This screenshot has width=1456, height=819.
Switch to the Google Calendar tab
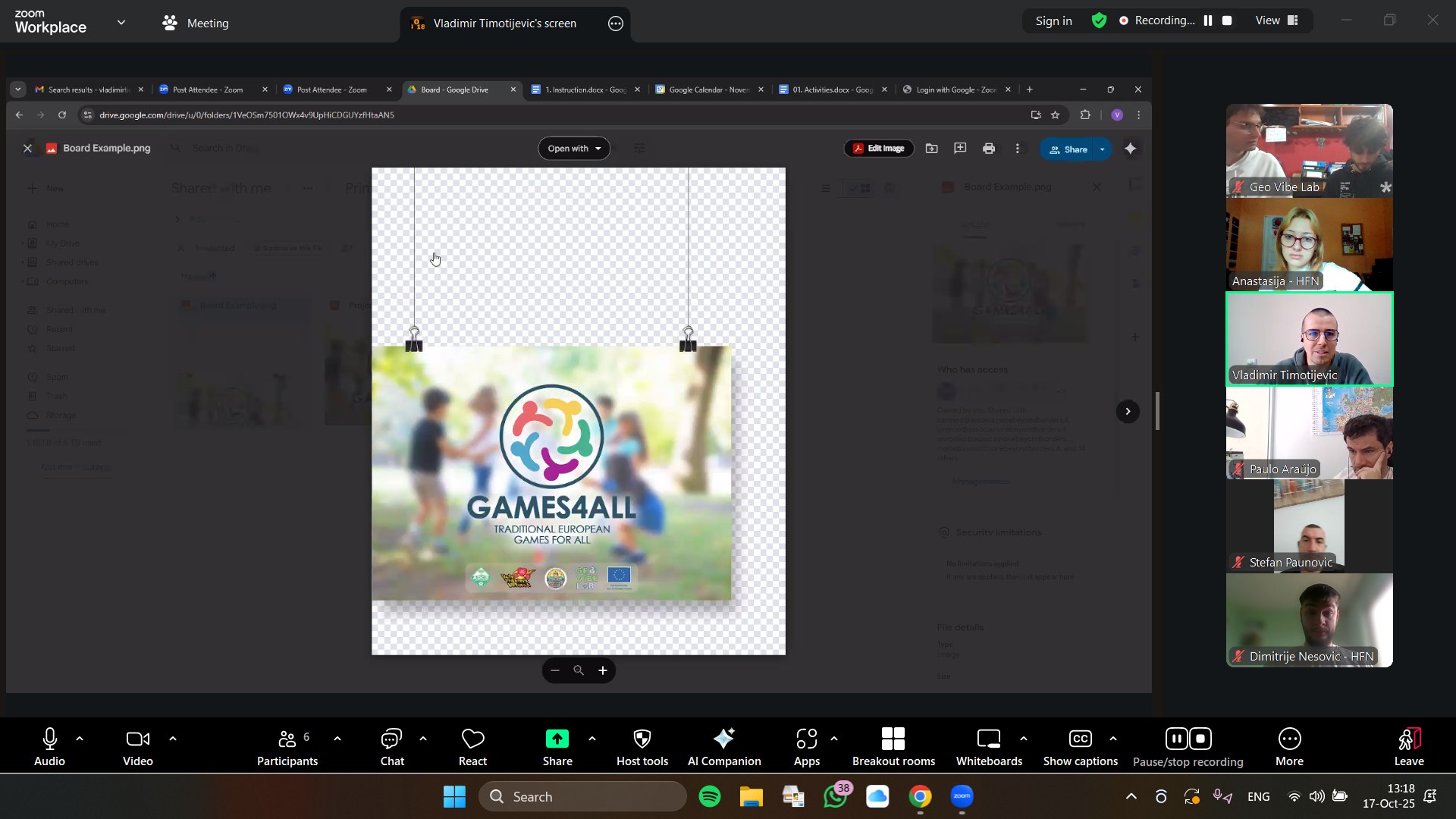click(x=709, y=89)
